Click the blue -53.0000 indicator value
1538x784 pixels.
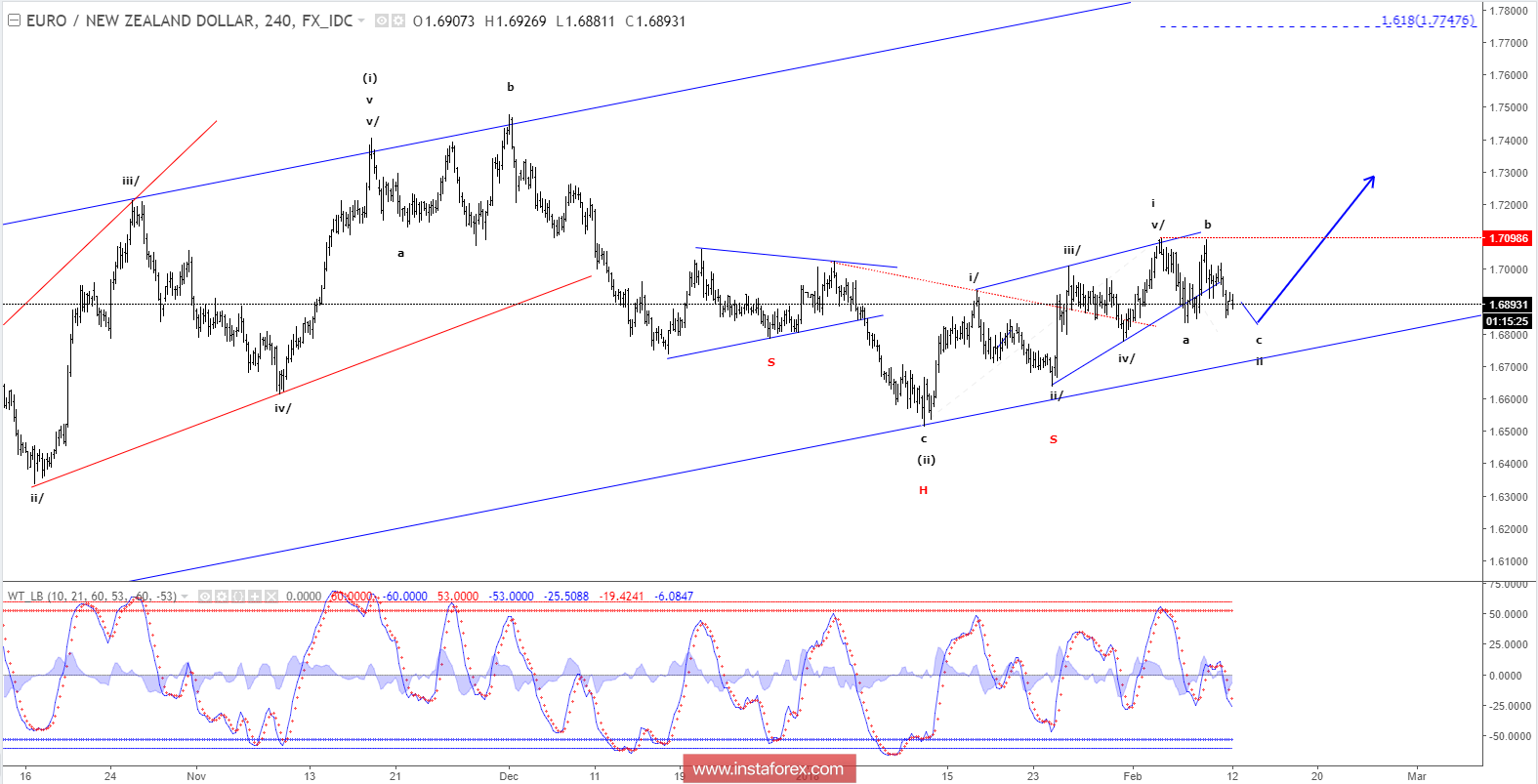(x=511, y=596)
